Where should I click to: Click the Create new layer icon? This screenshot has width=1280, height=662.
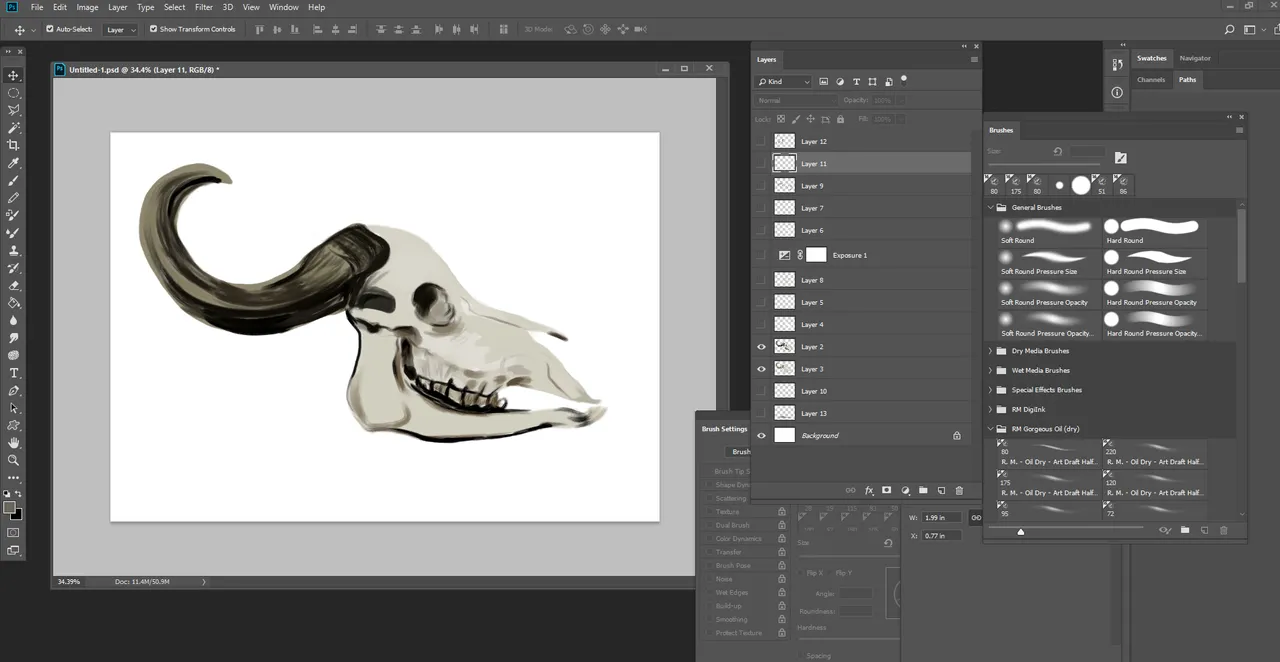click(x=941, y=490)
